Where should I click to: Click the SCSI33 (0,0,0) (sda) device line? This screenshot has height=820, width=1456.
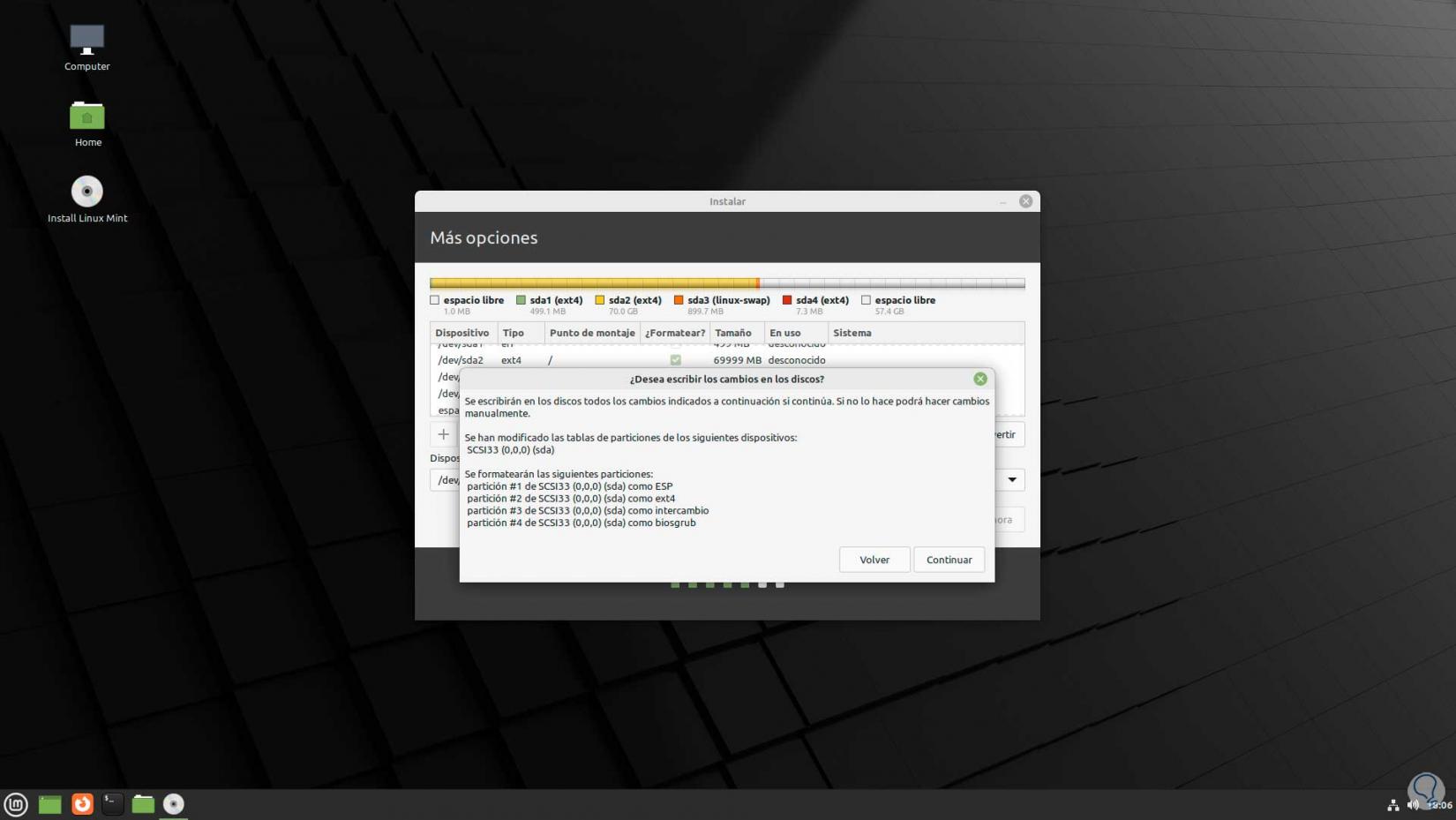pos(511,450)
